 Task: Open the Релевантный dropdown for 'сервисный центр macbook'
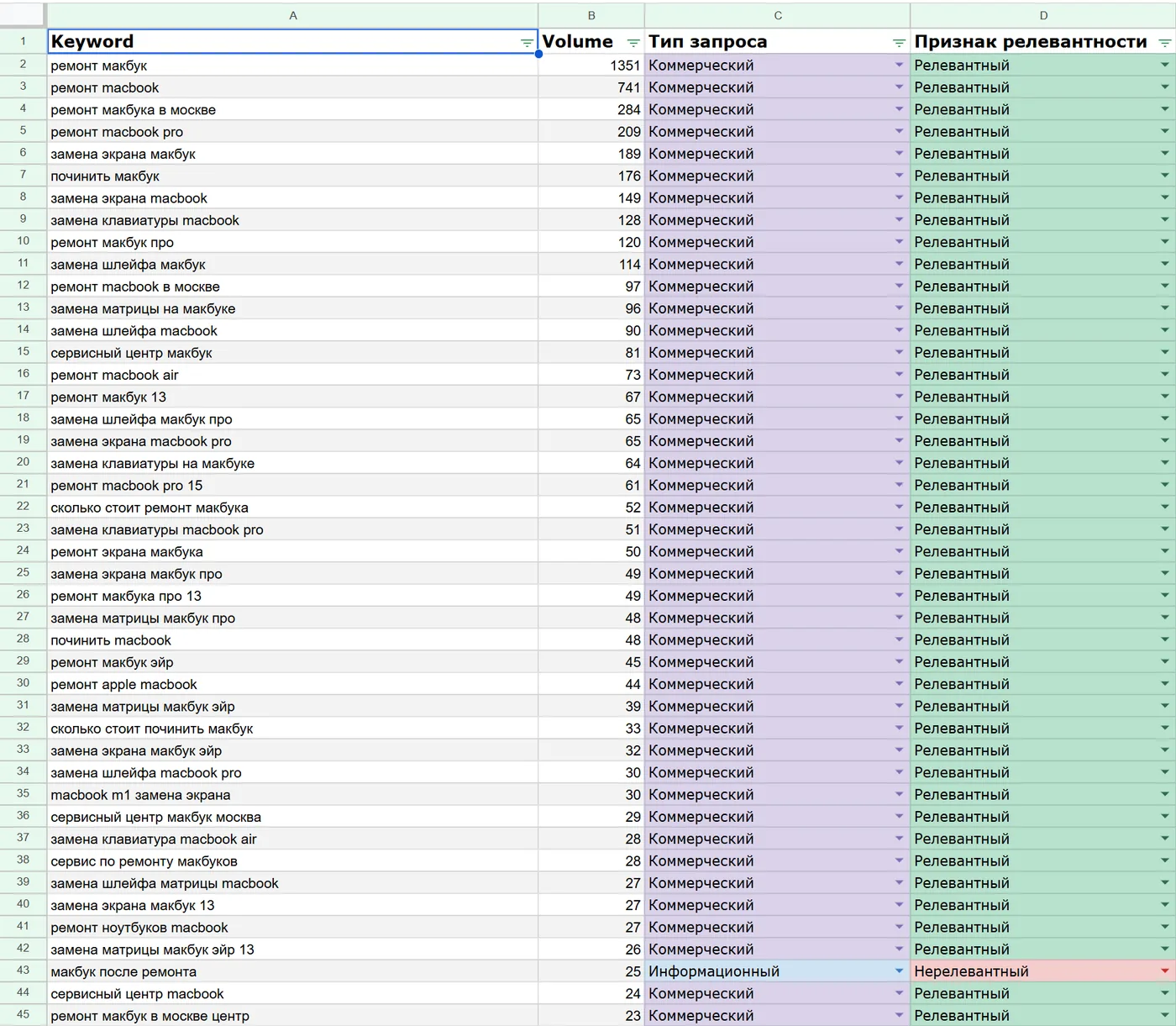point(1165,993)
